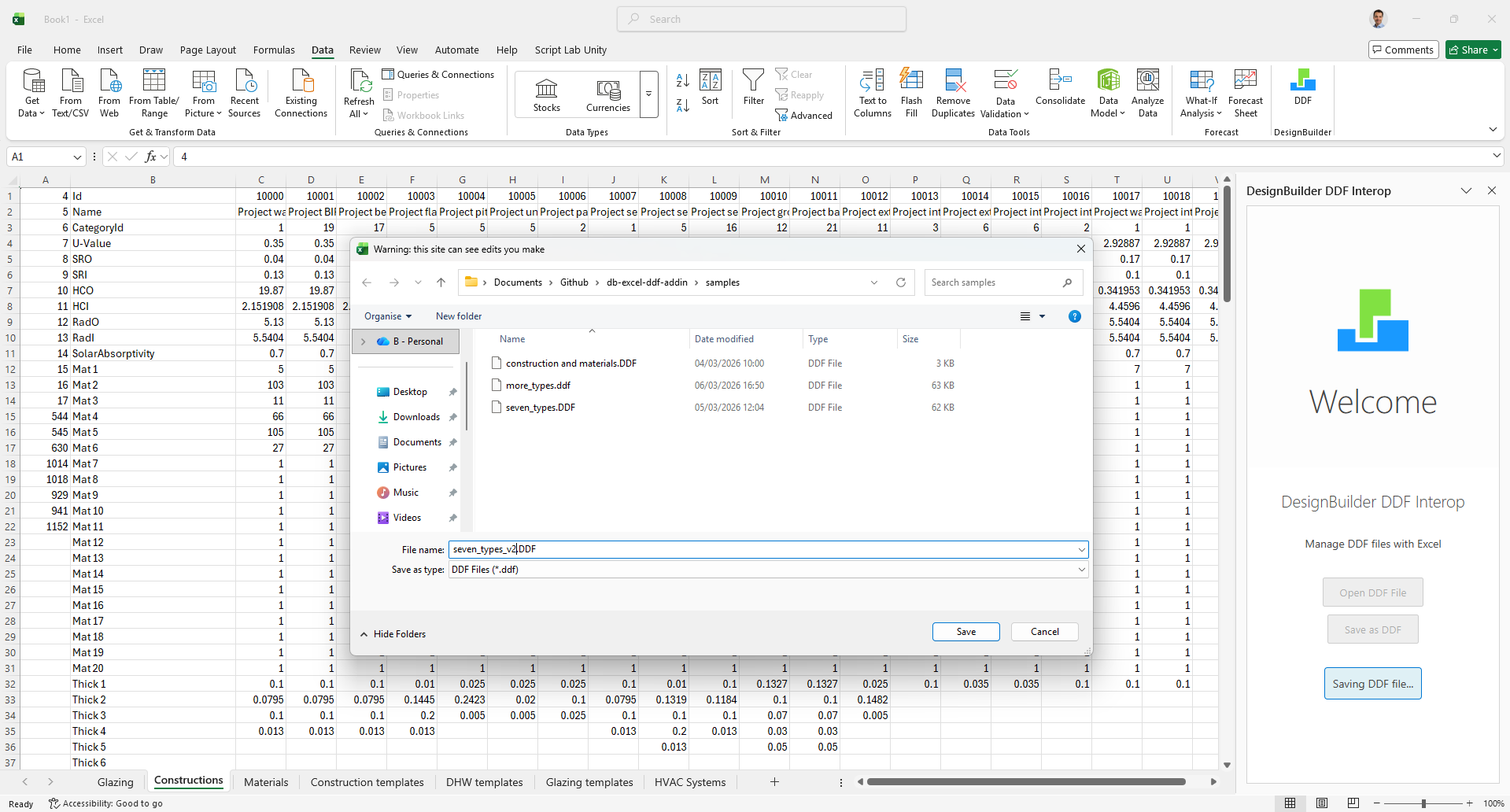Expand the B - Personal tree node

point(363,341)
